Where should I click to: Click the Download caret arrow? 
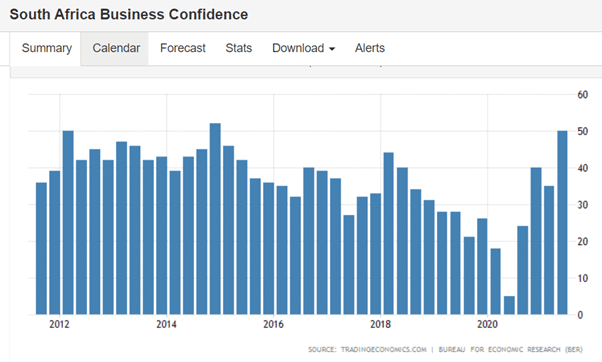(x=332, y=49)
